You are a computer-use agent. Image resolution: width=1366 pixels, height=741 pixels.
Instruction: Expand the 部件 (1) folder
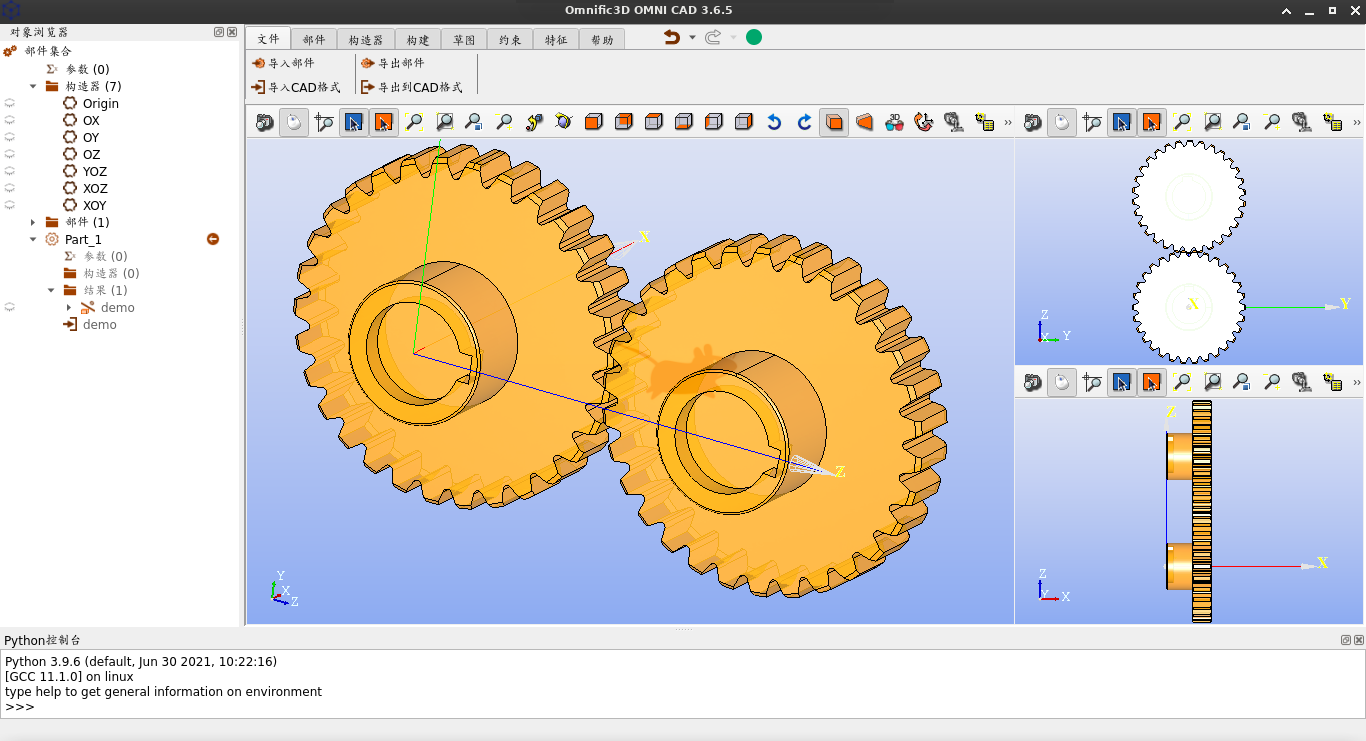33,222
